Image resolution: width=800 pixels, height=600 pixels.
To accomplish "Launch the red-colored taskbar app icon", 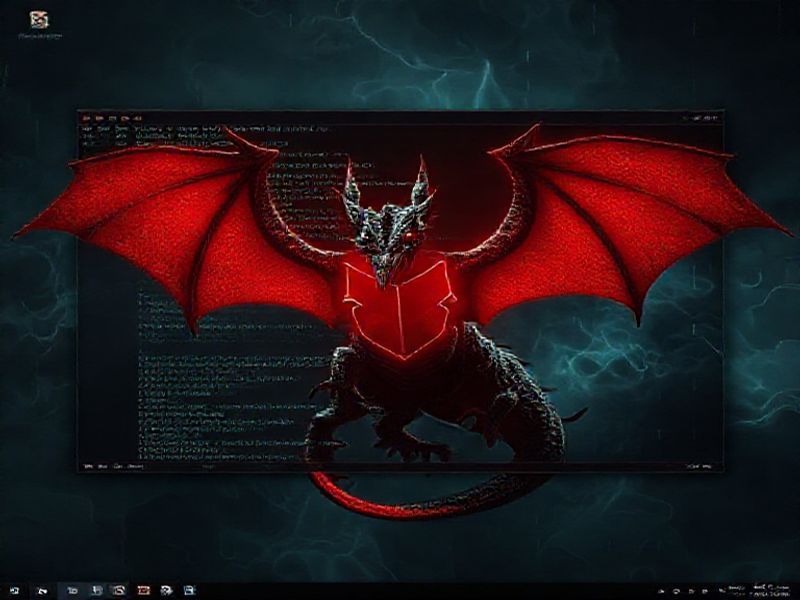I will [x=143, y=591].
